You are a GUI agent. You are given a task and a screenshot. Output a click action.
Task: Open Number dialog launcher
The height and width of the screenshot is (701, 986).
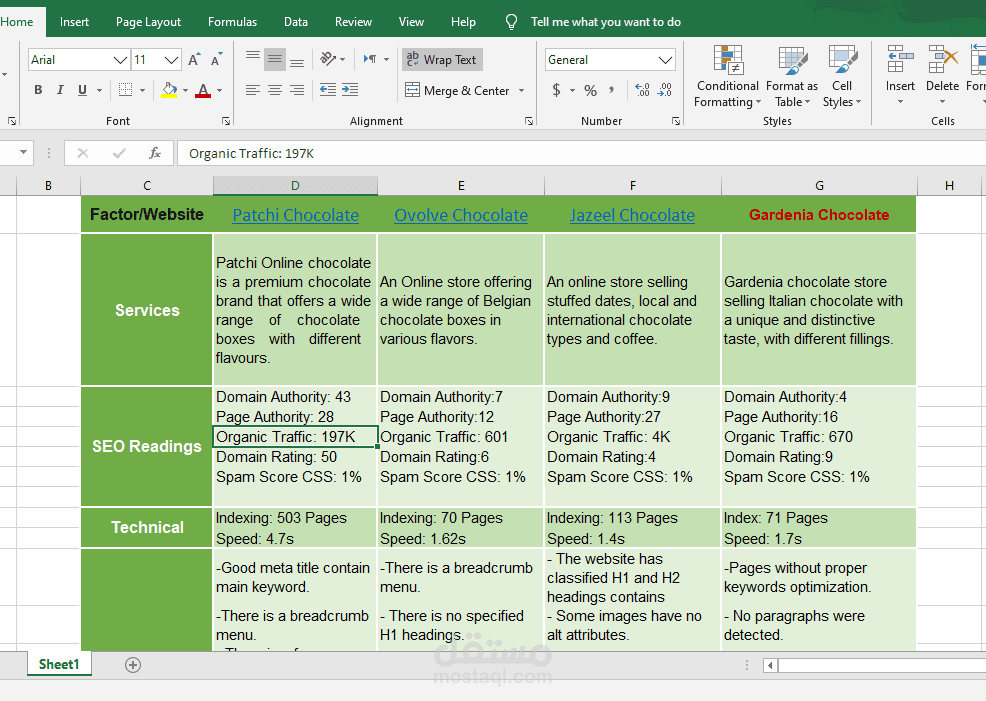[x=676, y=121]
